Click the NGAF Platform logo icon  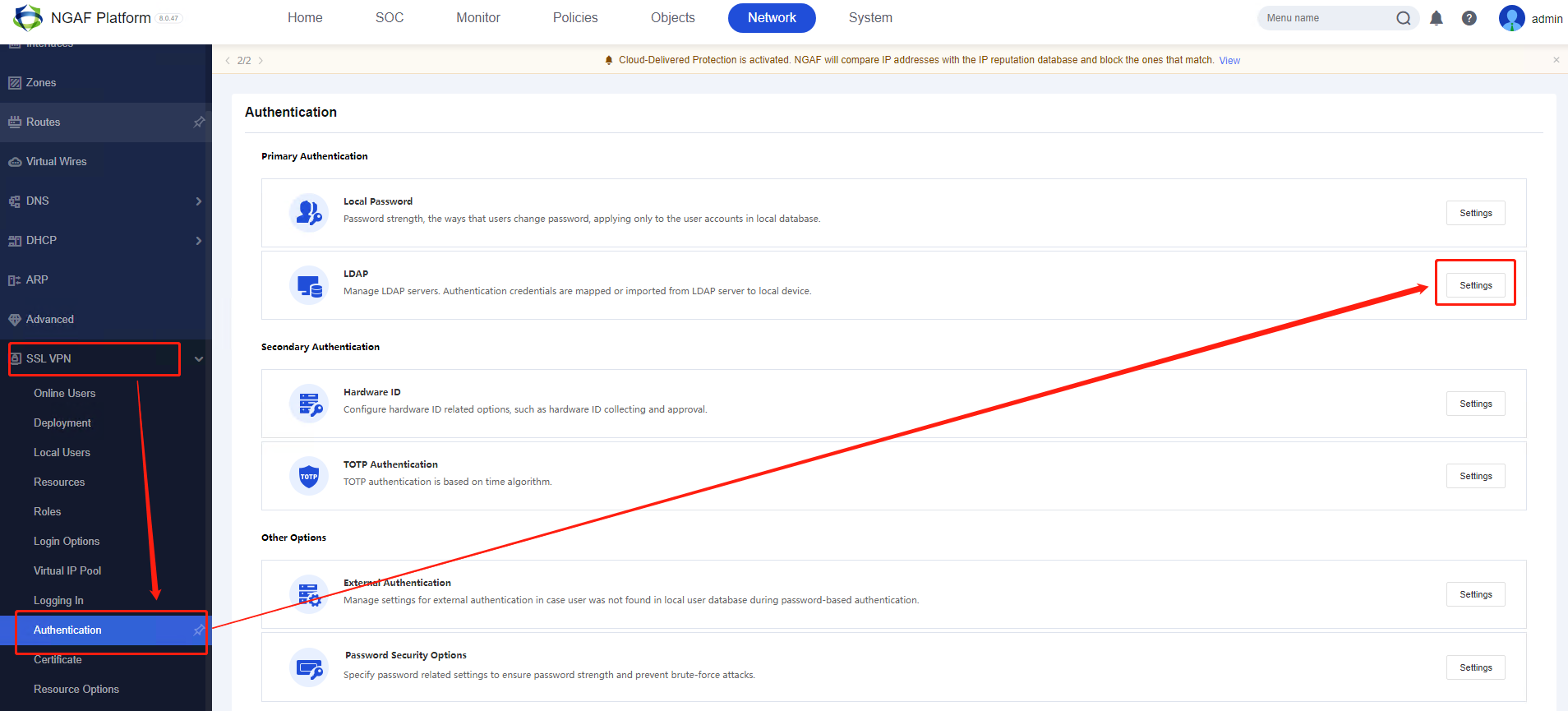pos(28,17)
